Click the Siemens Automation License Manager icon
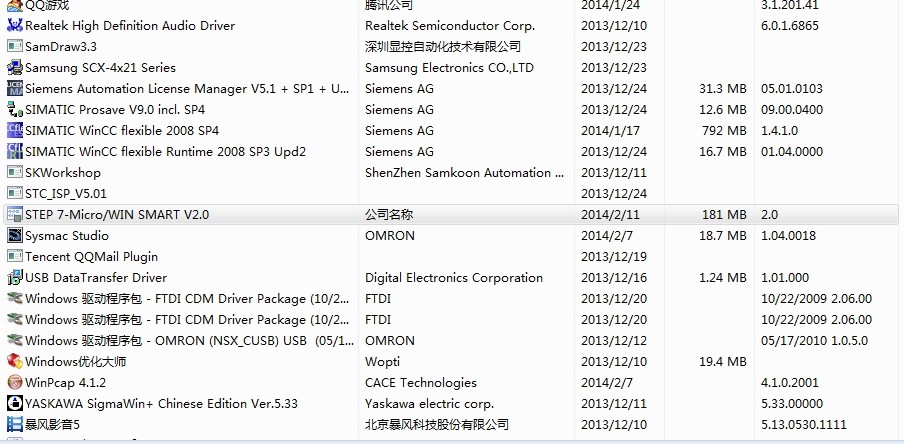 14,88
